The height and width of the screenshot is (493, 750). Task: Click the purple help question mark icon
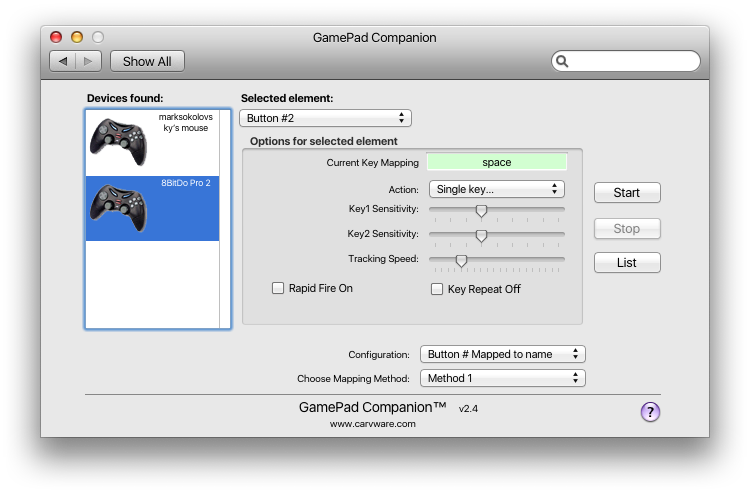pos(650,412)
